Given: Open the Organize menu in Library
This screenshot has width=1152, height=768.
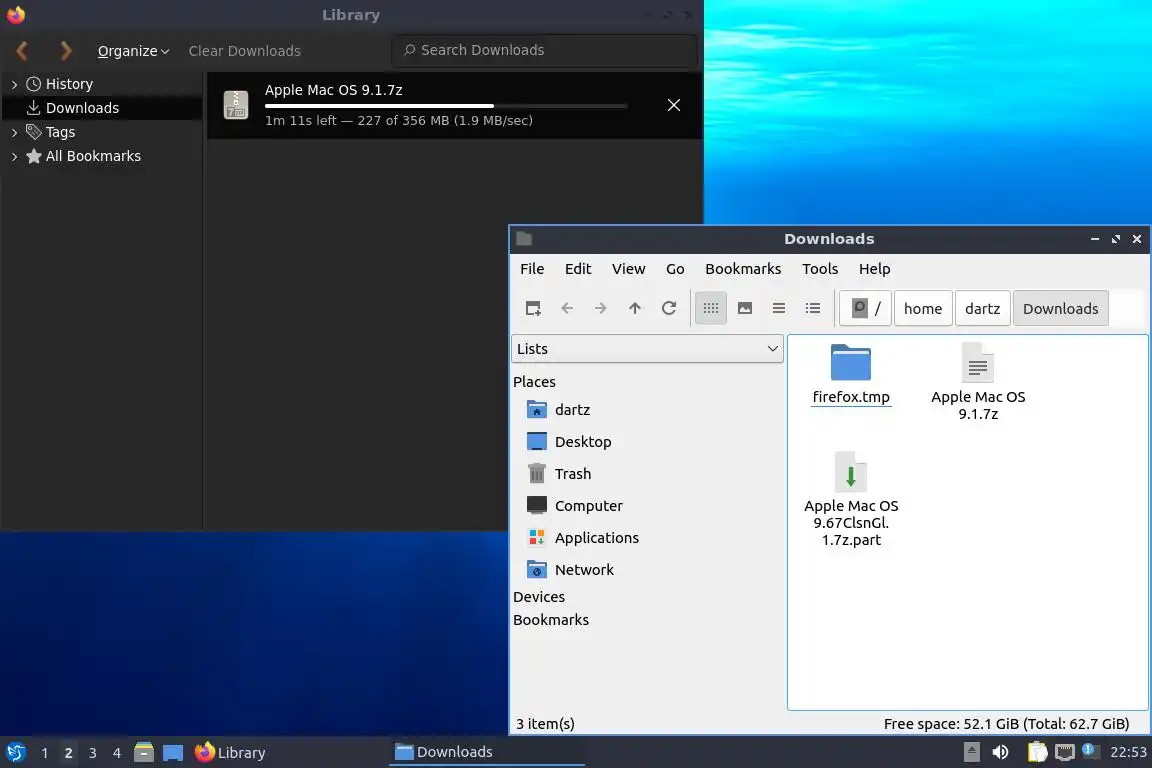Looking at the screenshot, I should [133, 51].
